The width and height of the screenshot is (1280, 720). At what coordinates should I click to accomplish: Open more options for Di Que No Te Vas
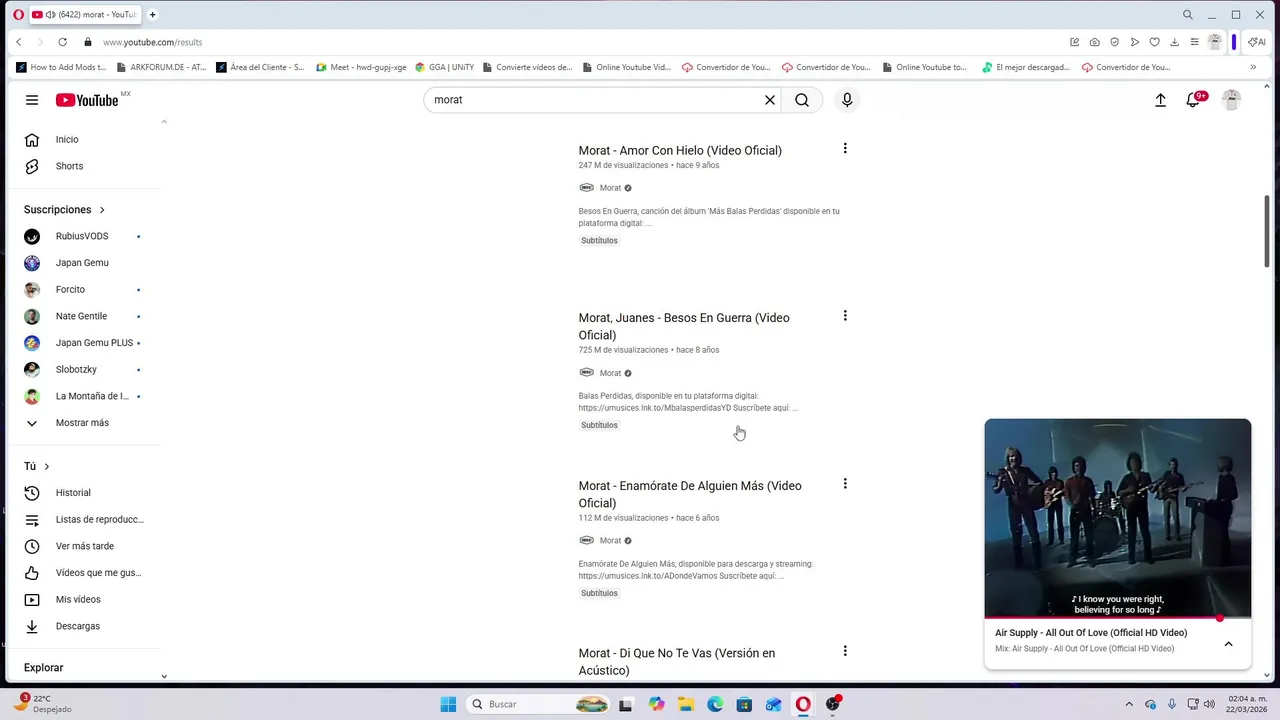(x=845, y=651)
